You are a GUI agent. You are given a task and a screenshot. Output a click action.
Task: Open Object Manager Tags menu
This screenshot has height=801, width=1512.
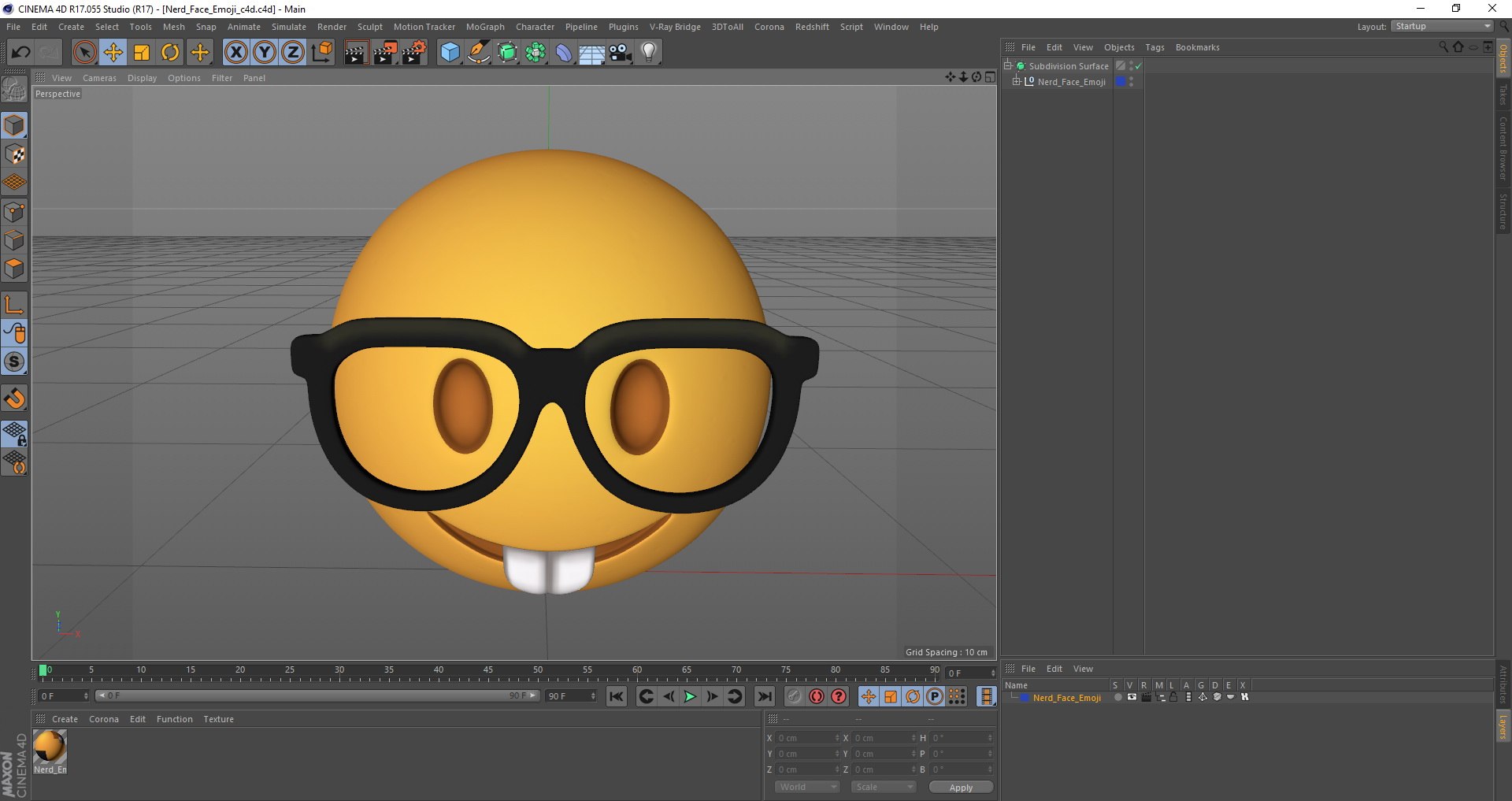coord(1154,47)
